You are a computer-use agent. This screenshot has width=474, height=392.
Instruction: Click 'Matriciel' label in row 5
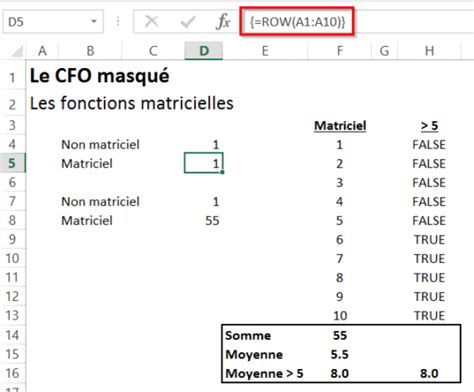pos(87,164)
